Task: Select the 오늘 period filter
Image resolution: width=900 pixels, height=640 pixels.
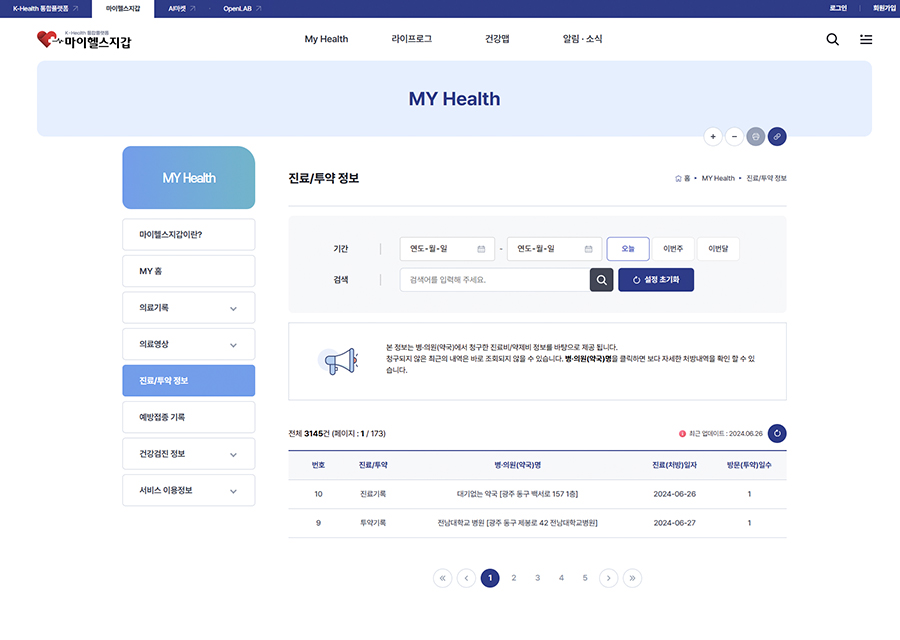Action: [x=628, y=249]
